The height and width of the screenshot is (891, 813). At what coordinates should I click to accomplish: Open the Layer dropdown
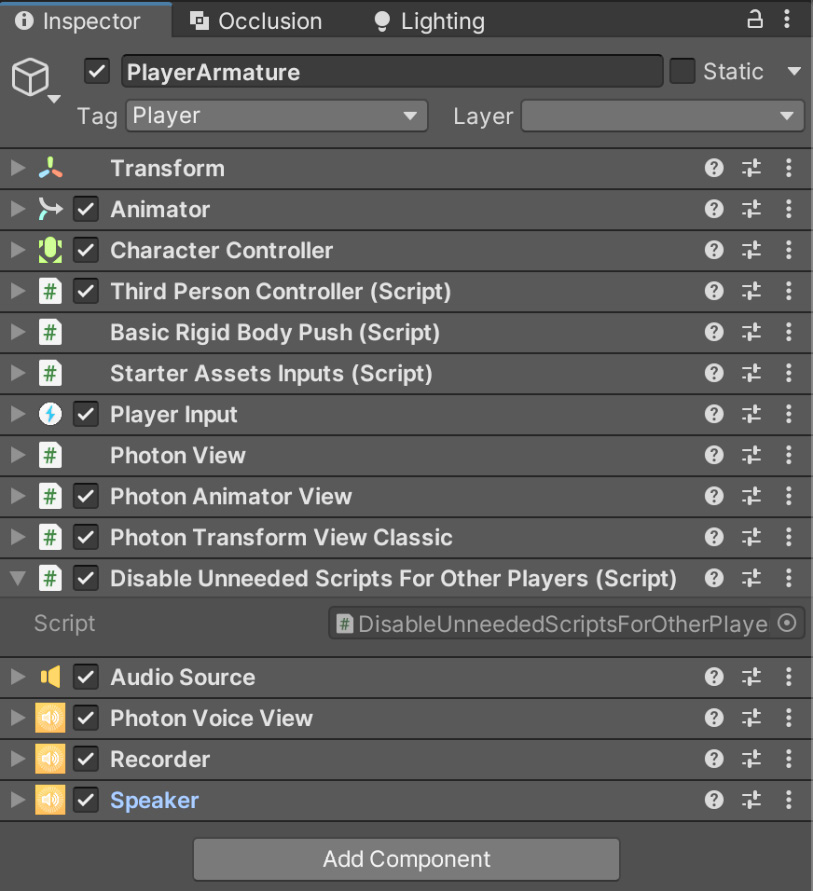coord(662,116)
